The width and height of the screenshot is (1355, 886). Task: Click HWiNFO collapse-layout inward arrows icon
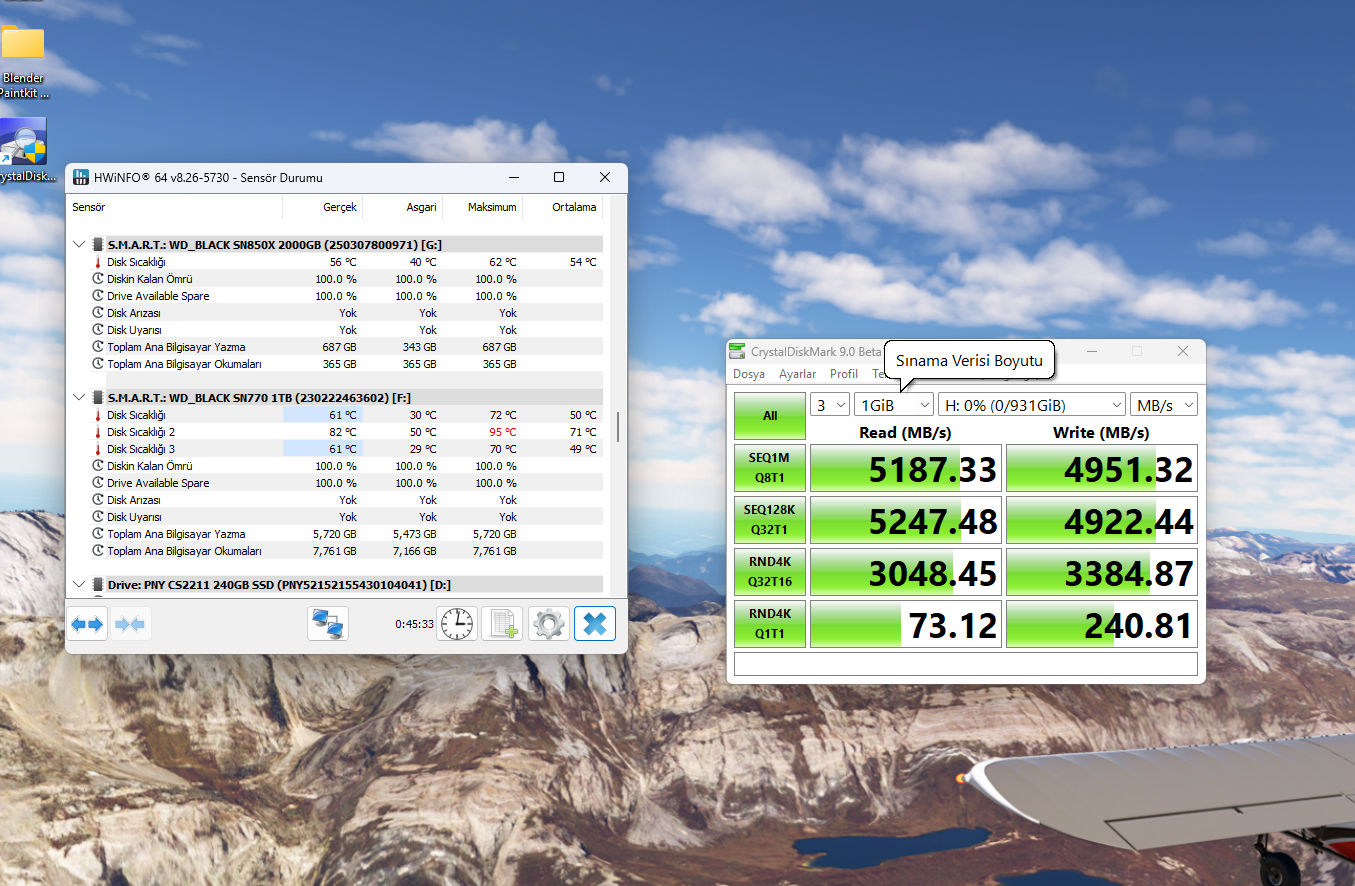(x=130, y=624)
